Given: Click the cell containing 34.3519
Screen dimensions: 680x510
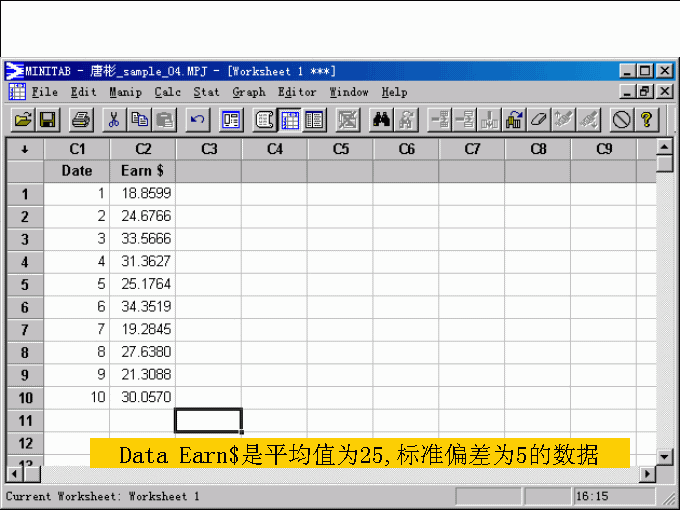Looking at the screenshot, I should (x=142, y=306).
